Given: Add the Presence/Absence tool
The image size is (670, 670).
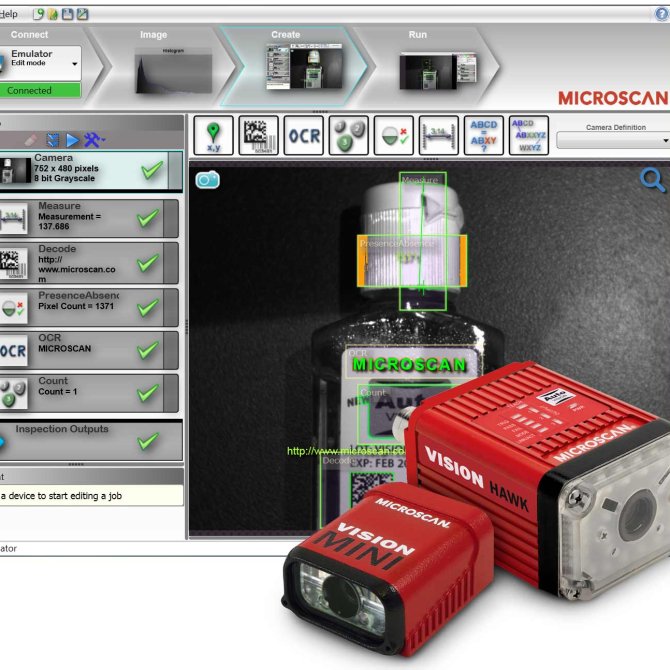Looking at the screenshot, I should click(394, 135).
